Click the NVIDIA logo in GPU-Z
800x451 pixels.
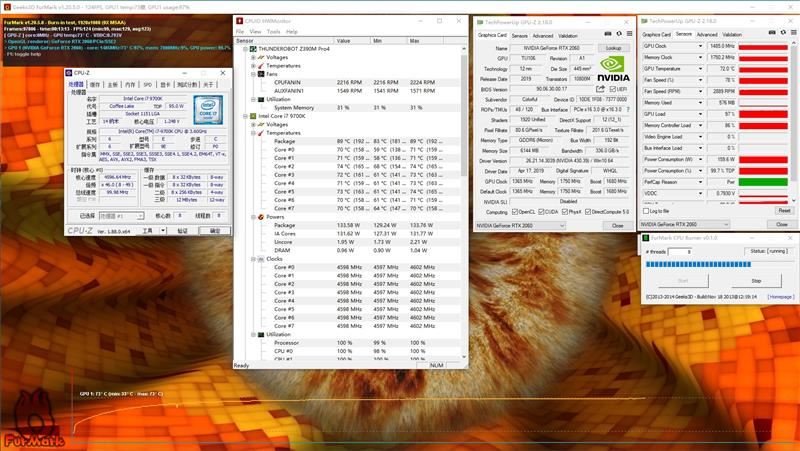coord(613,69)
